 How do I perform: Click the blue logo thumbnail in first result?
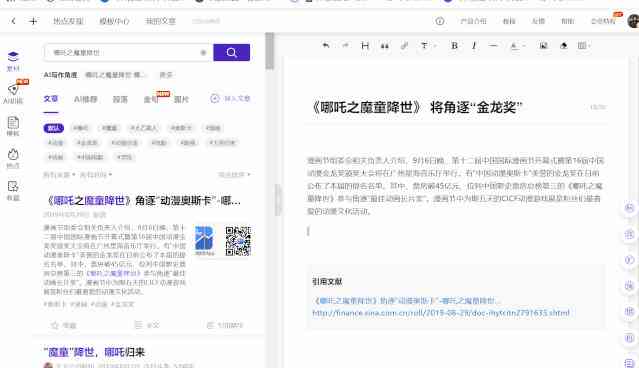[204, 240]
